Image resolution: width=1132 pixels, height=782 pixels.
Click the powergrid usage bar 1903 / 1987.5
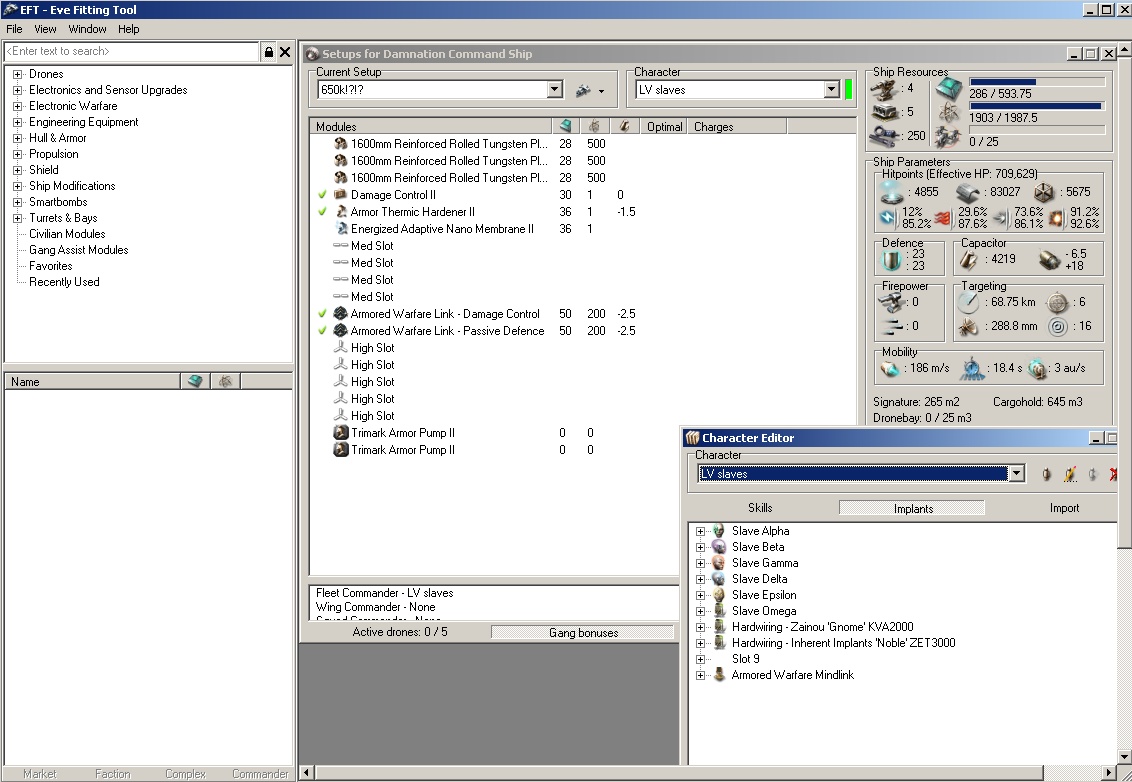(x=1037, y=106)
